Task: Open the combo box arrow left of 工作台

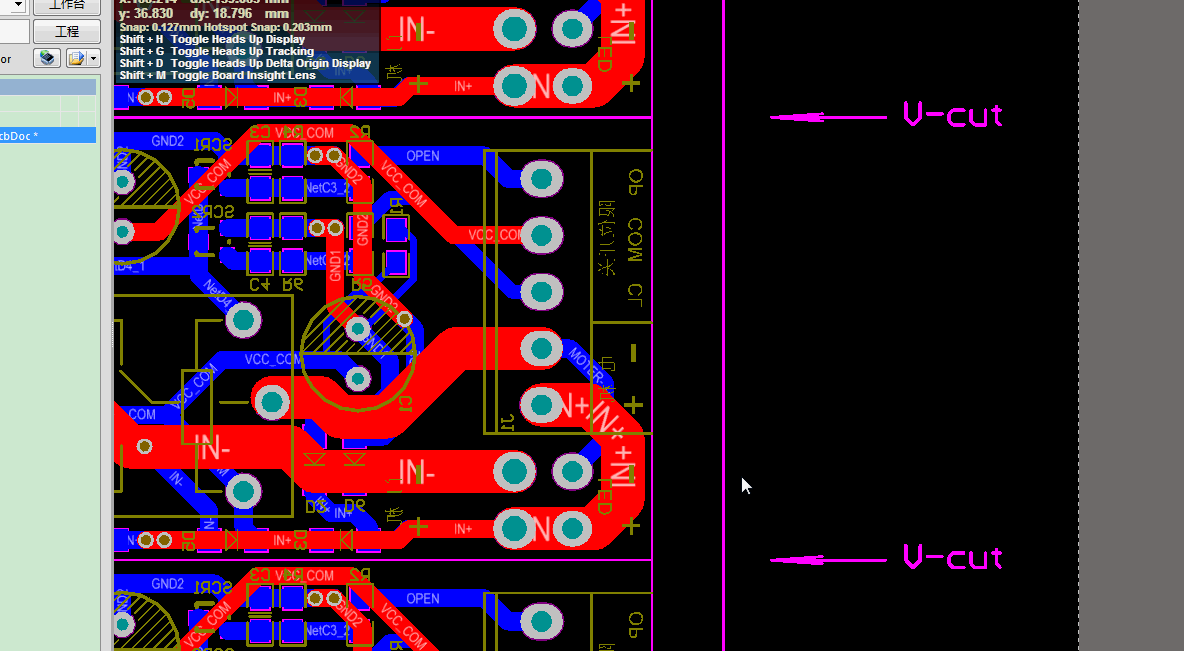Action: [x=17, y=6]
